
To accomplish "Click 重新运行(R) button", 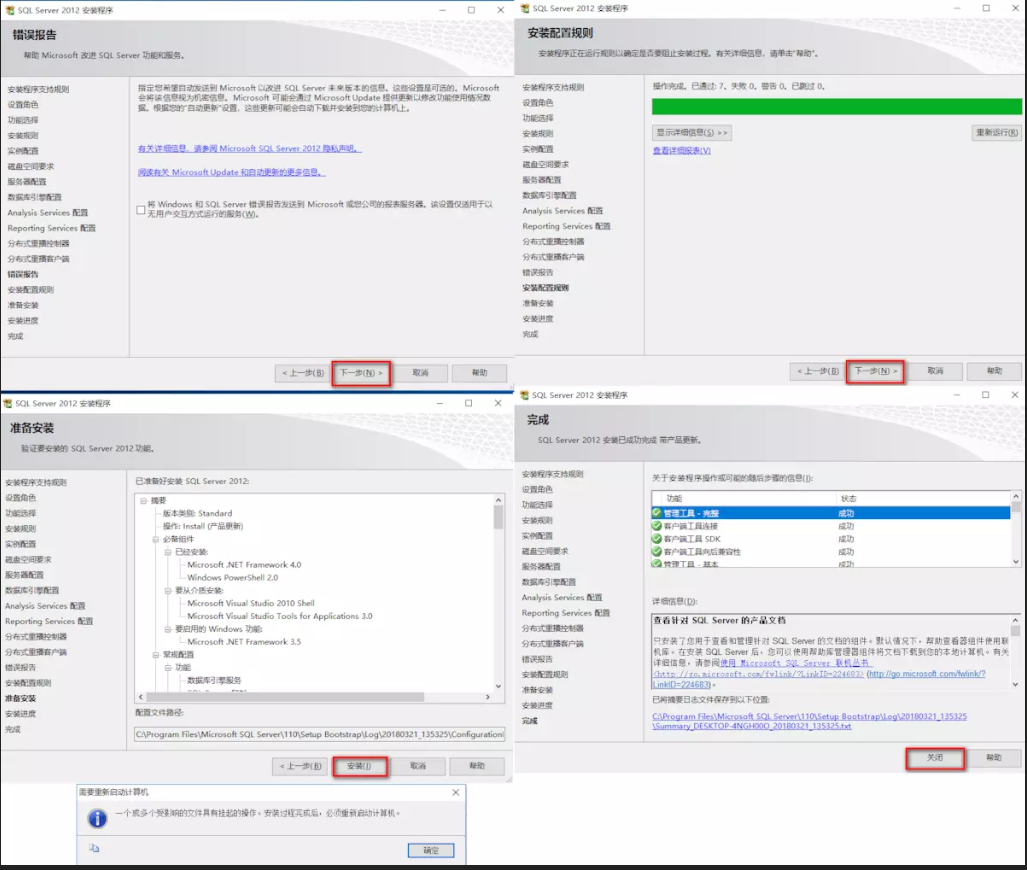I will 996,132.
